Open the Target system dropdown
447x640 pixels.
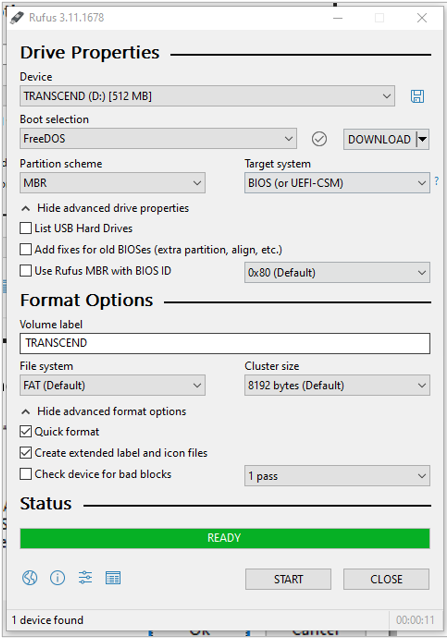coord(337,182)
